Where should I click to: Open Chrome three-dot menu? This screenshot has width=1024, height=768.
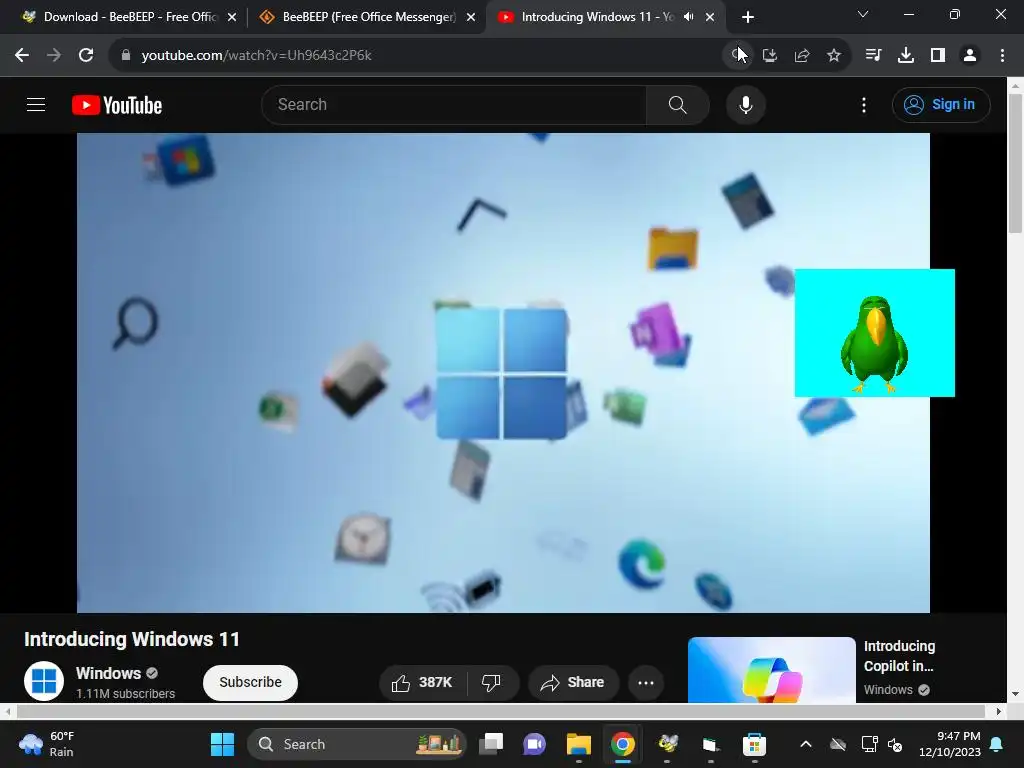tap(1002, 56)
